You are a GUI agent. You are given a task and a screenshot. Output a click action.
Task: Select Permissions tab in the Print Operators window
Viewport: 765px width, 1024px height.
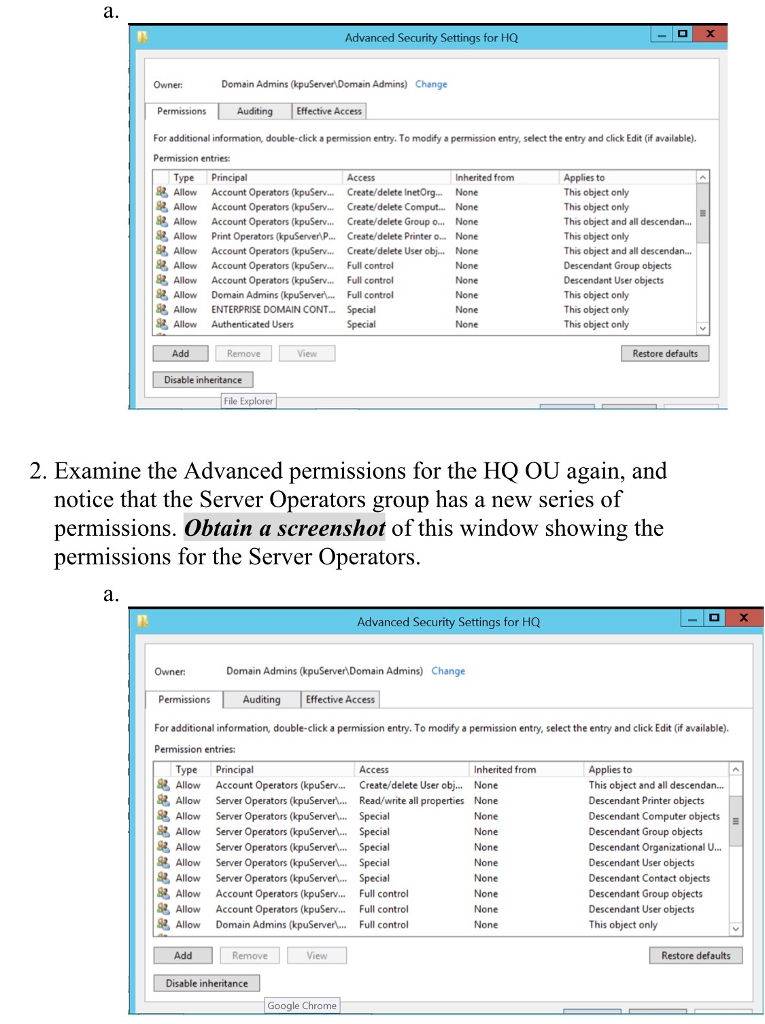coord(181,111)
